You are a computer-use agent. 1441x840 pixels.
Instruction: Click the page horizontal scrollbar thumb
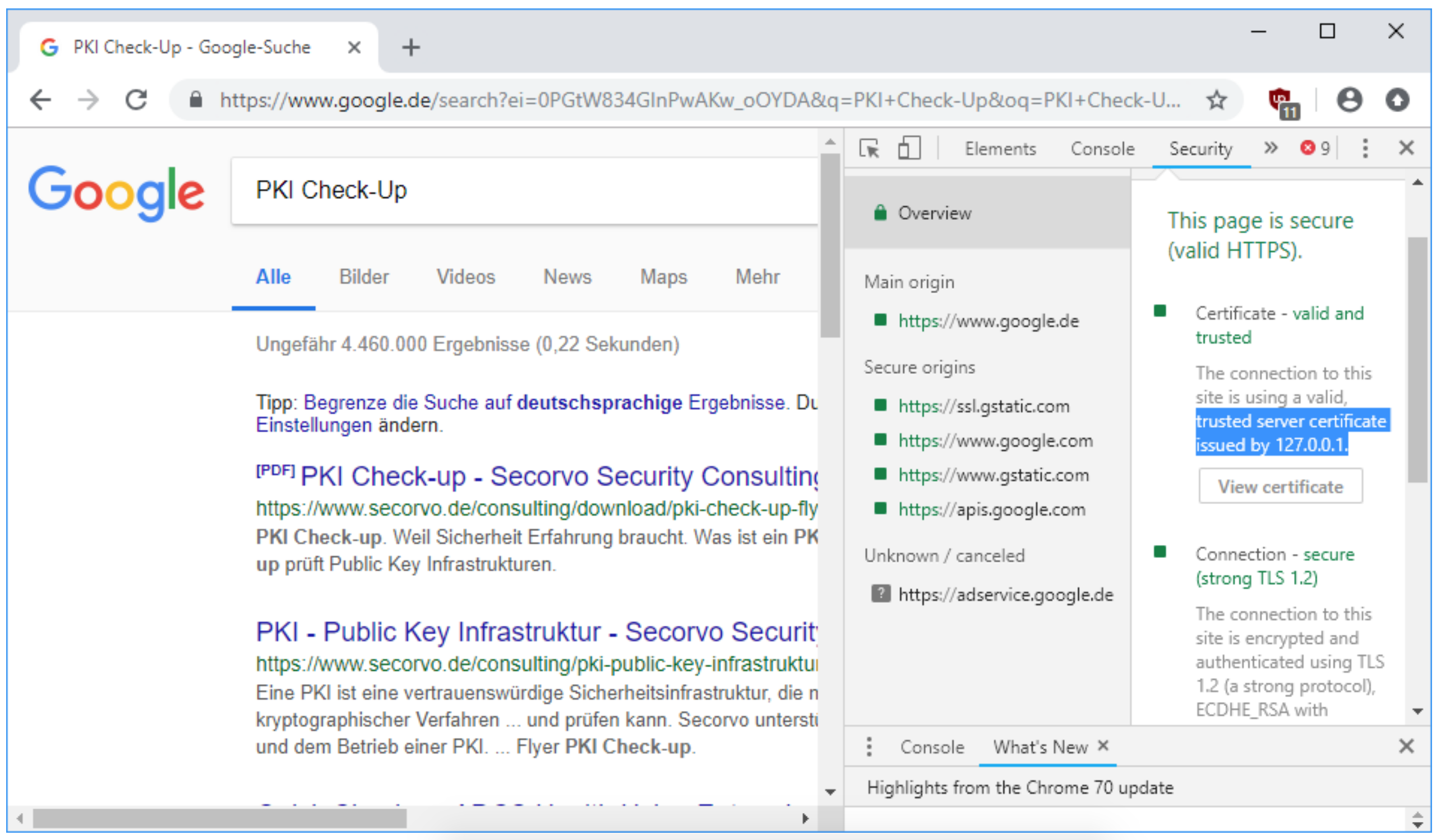(219, 818)
